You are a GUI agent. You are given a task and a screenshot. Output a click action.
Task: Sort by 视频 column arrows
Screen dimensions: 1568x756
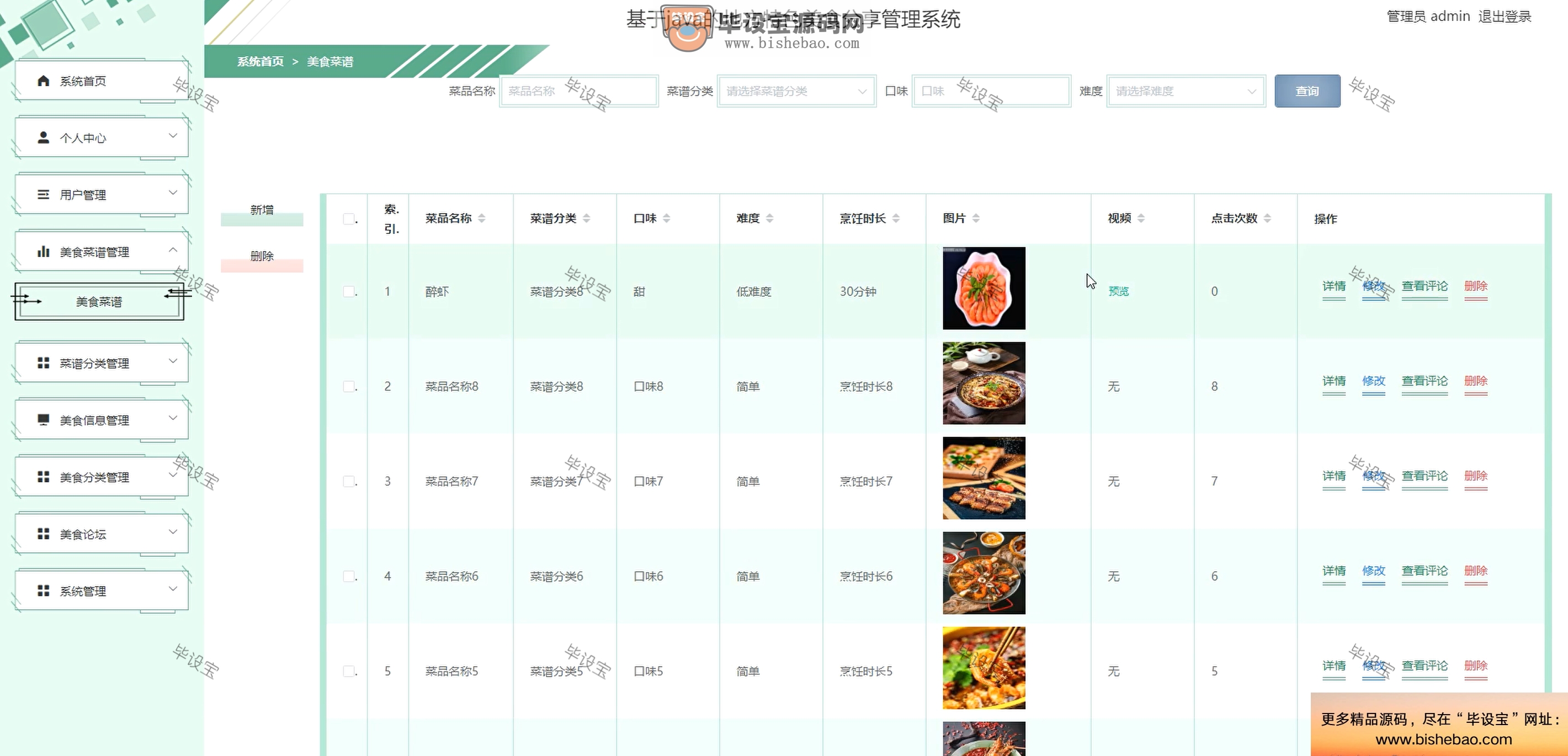[x=1141, y=218]
